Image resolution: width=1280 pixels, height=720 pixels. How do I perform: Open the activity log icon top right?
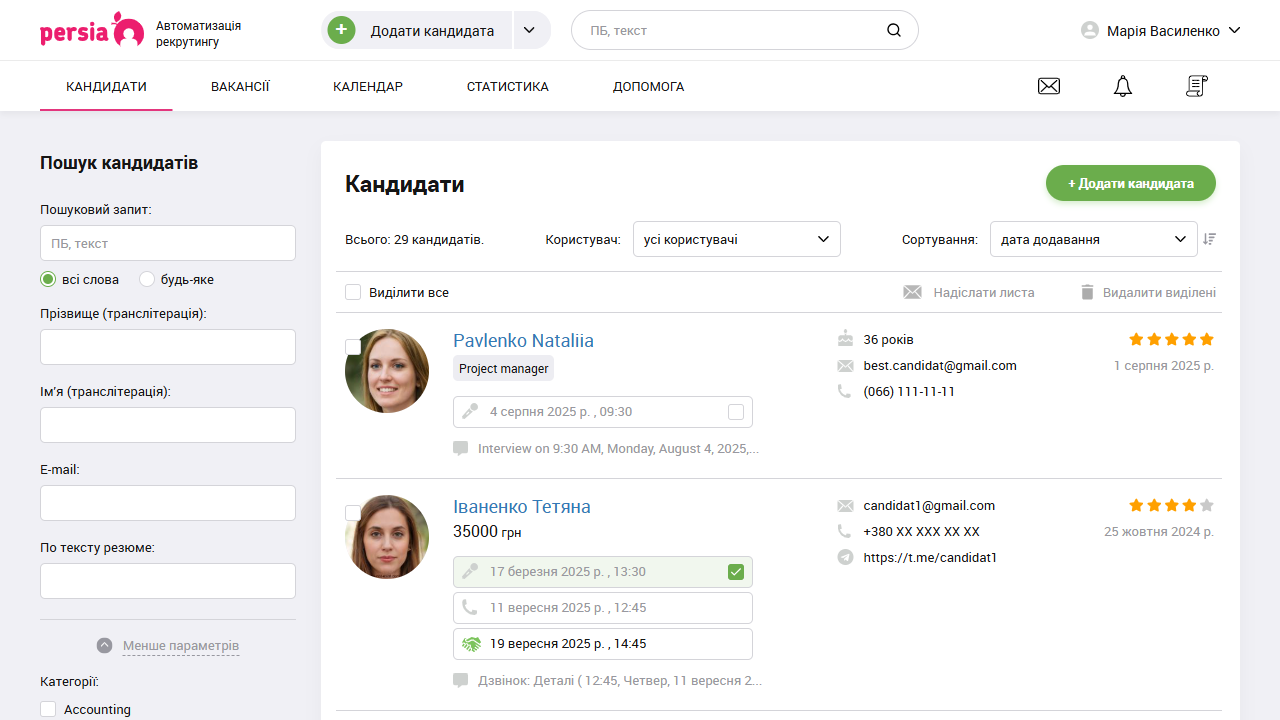coord(1196,86)
